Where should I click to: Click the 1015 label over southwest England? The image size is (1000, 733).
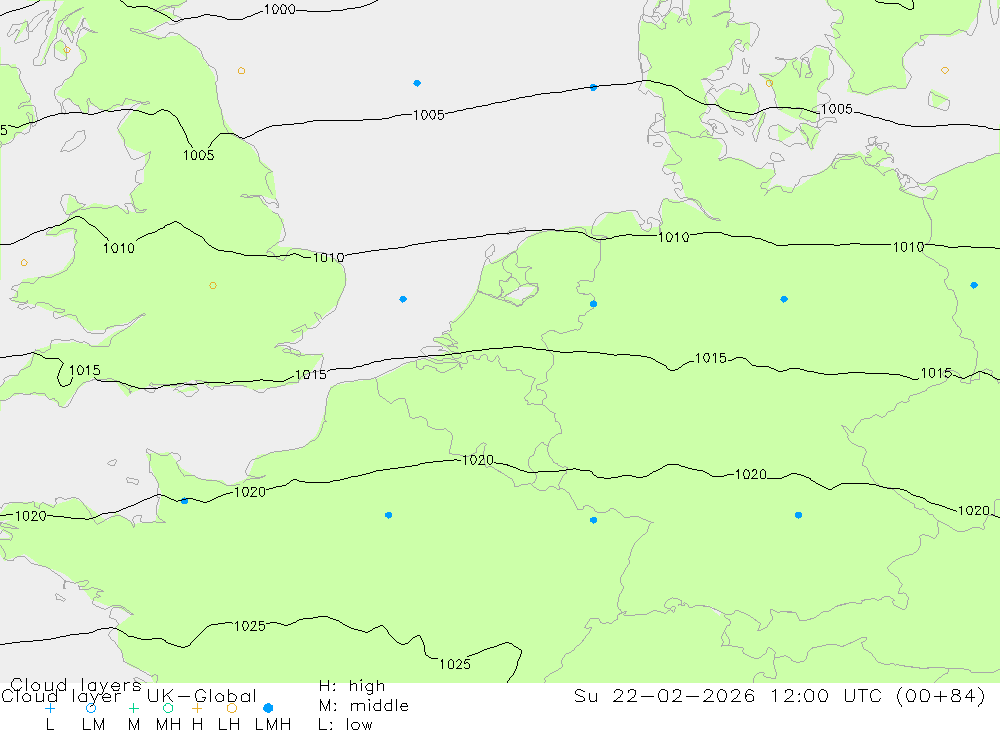85,371
